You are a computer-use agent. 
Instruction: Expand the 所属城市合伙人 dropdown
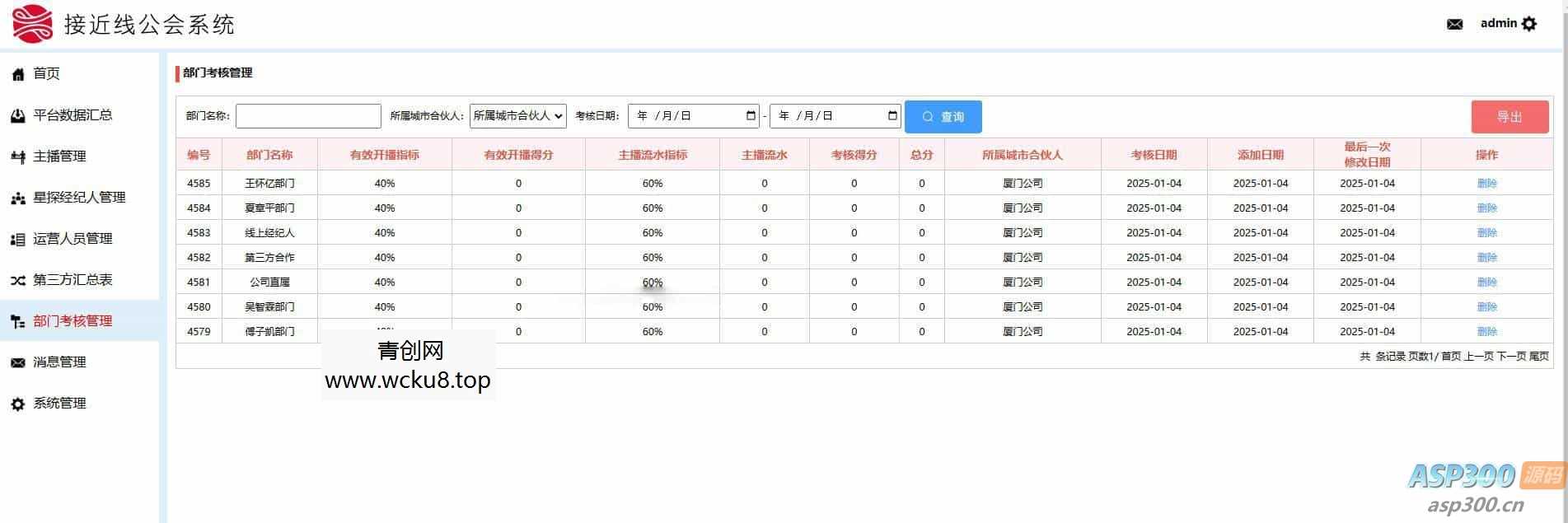[x=518, y=116]
